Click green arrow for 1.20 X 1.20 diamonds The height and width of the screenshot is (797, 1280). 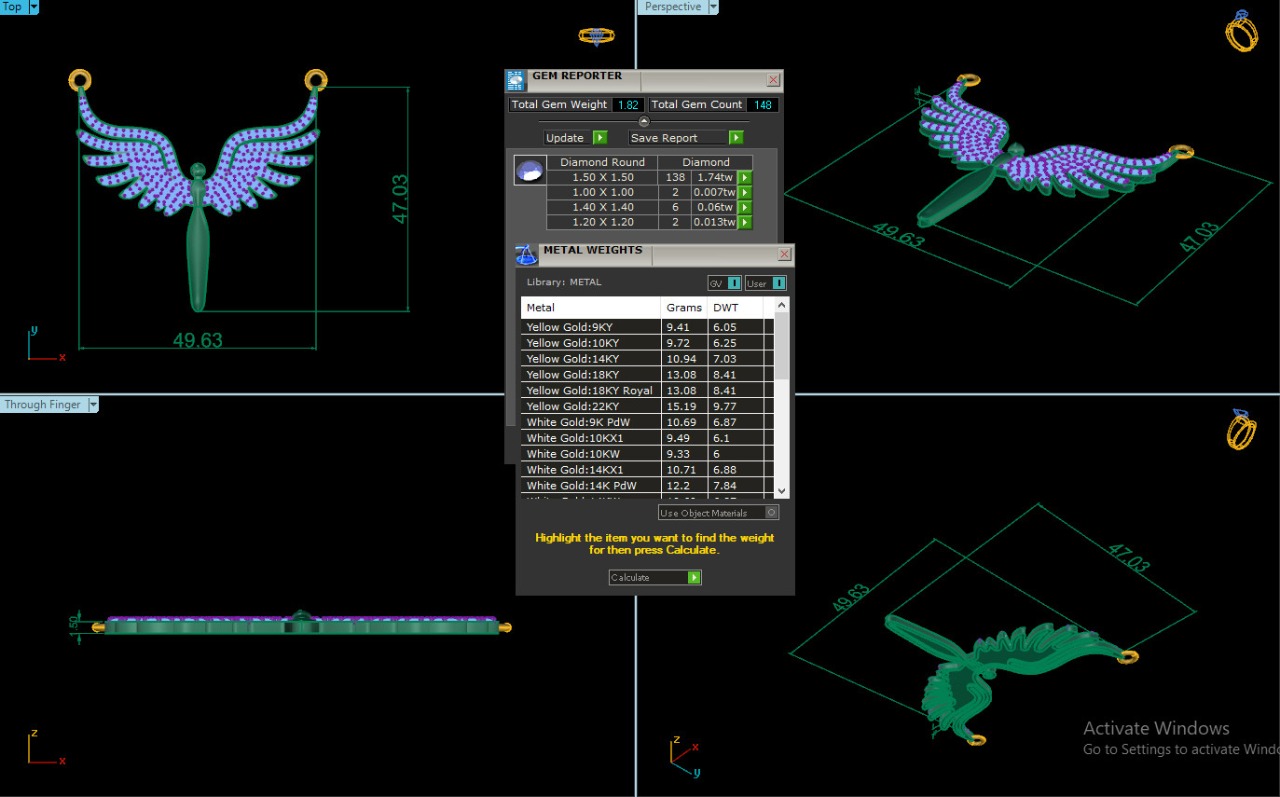pos(744,223)
